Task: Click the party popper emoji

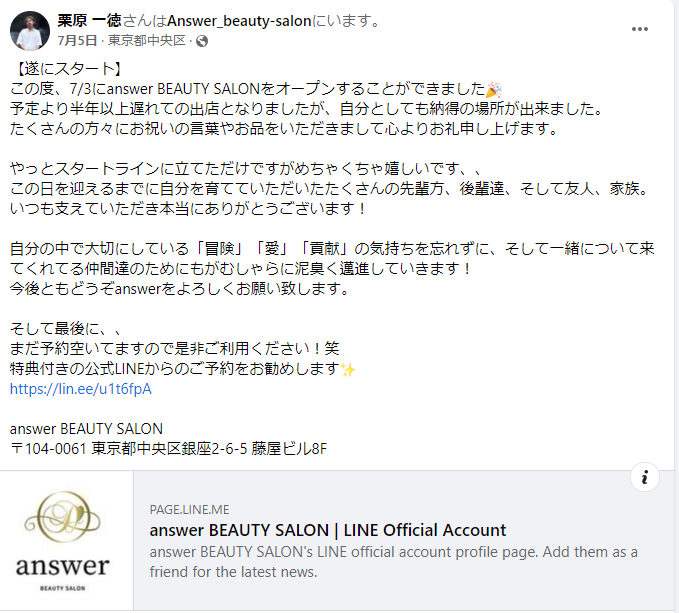Action: tap(494, 89)
